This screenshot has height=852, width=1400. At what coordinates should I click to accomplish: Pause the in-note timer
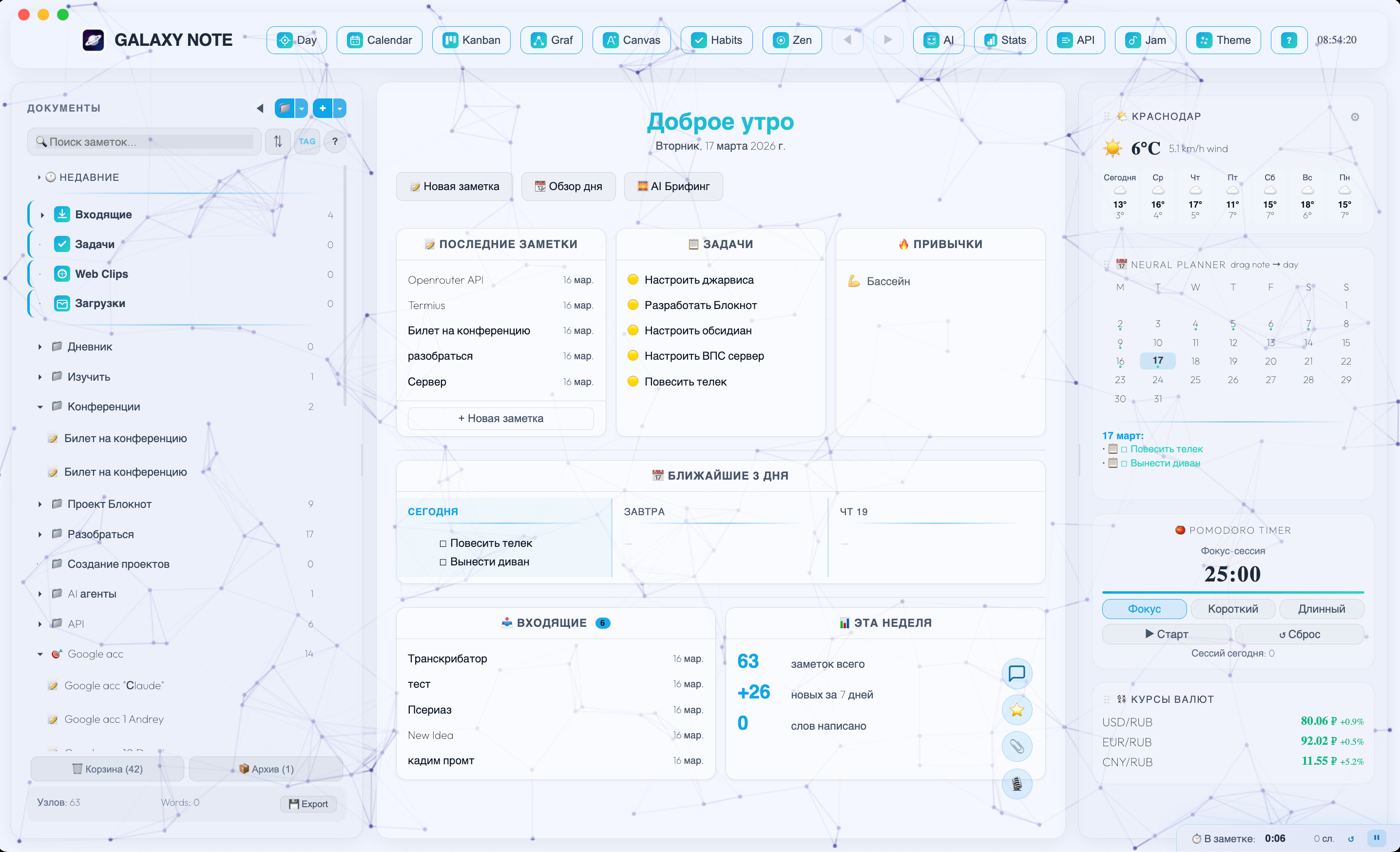[x=1376, y=837]
